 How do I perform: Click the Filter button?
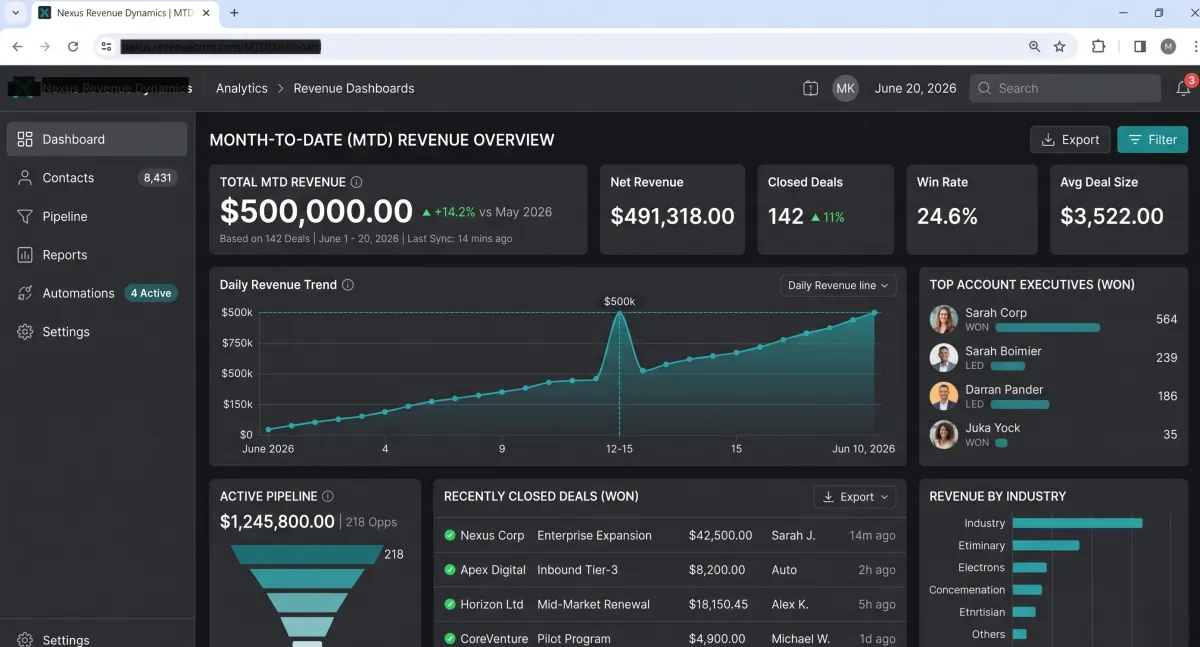coord(1152,140)
